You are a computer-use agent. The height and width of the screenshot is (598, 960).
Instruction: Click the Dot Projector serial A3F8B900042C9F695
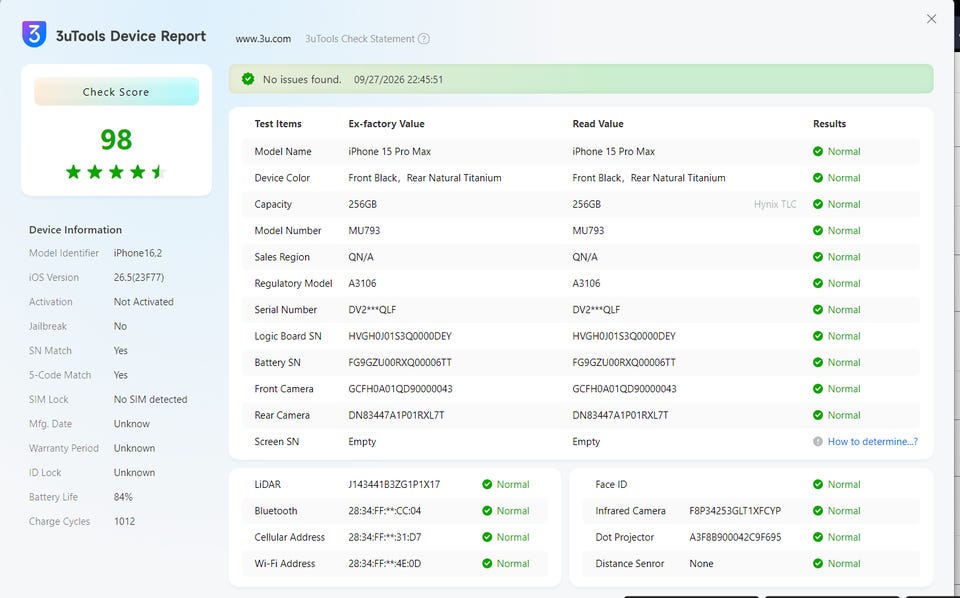[x=735, y=537]
